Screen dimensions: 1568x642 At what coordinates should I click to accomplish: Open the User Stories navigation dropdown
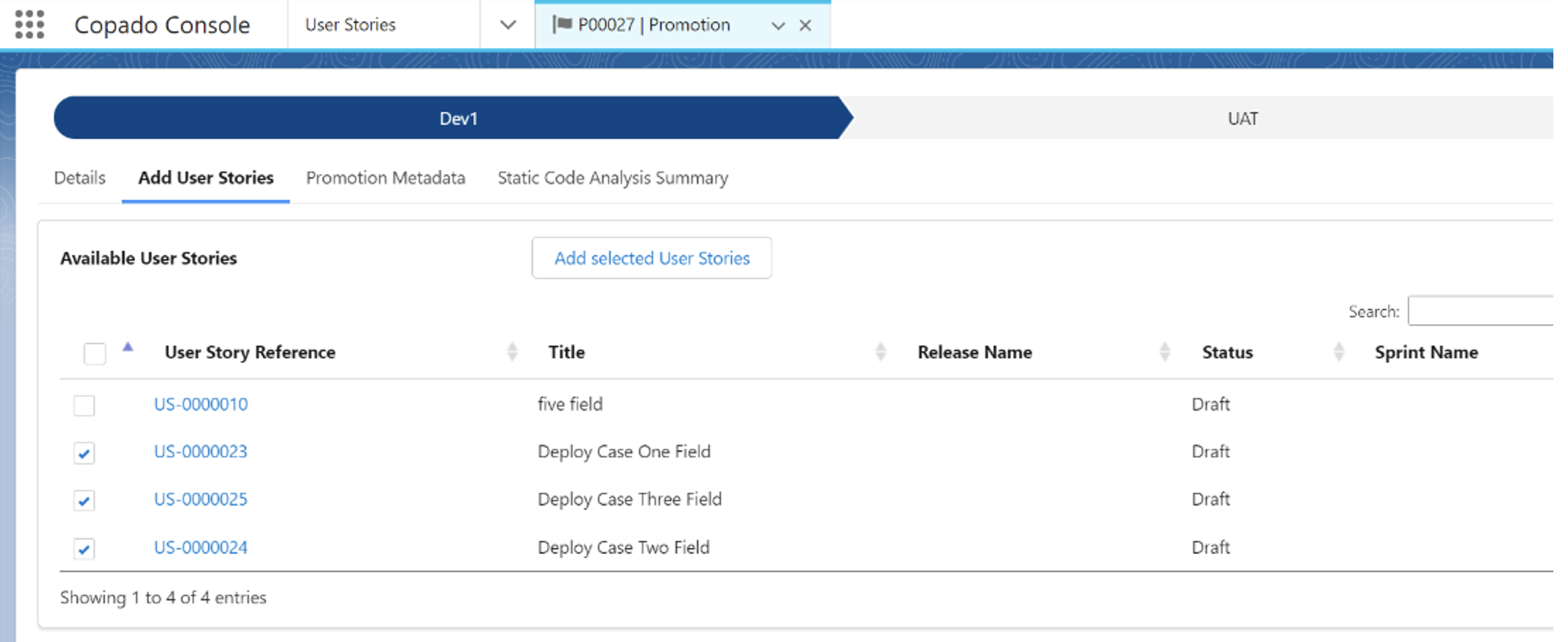click(x=507, y=25)
